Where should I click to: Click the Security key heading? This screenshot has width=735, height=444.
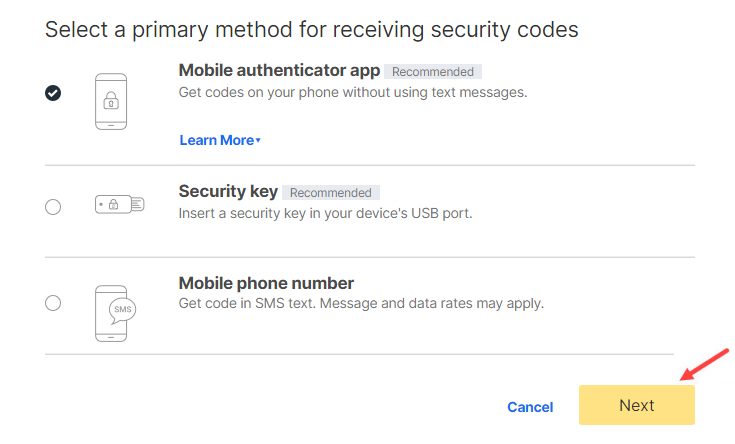(x=228, y=191)
